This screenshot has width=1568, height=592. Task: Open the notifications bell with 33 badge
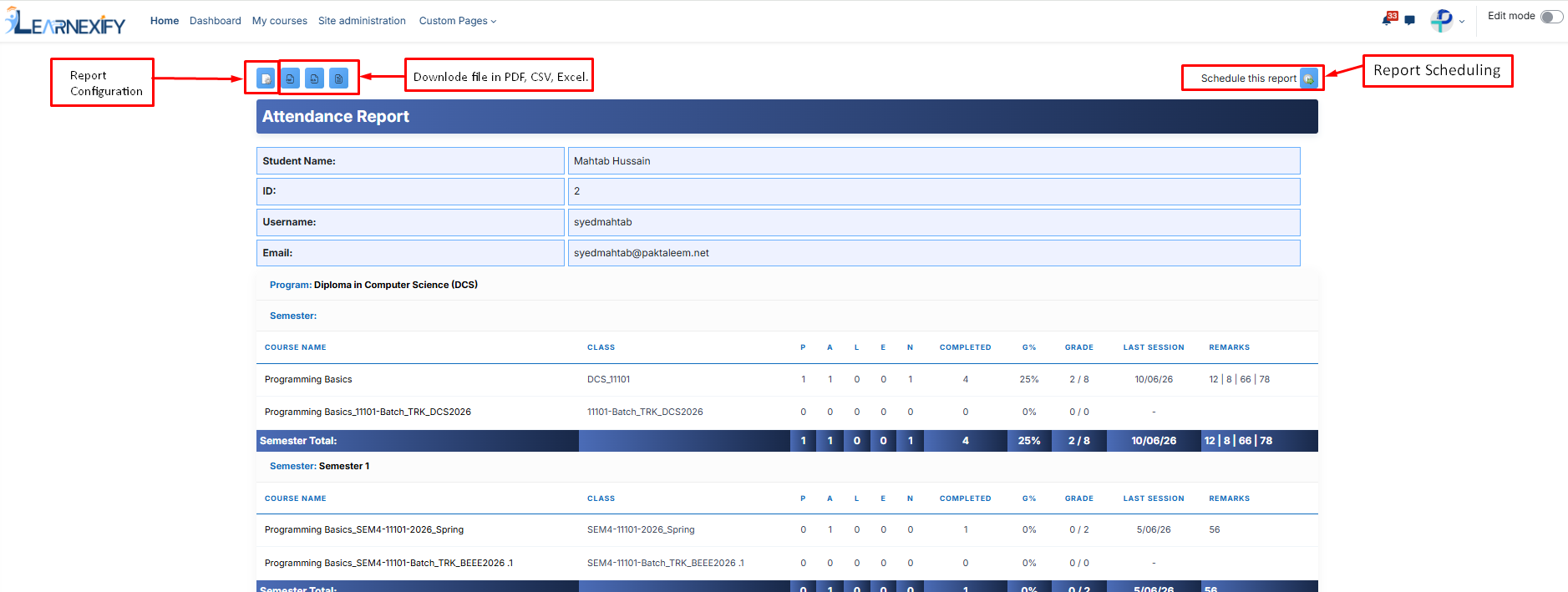point(1388,18)
